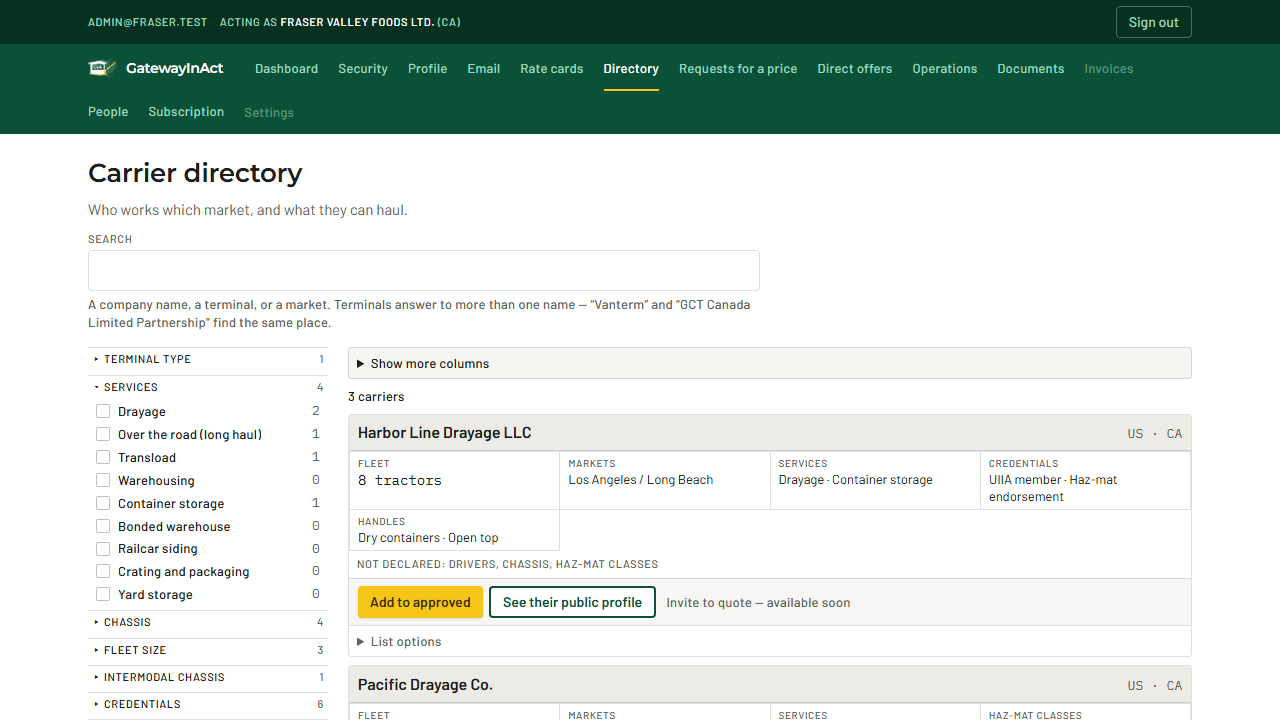
Task: Click 'Los Angeles / Long Beach' market text
Action: pos(641,480)
